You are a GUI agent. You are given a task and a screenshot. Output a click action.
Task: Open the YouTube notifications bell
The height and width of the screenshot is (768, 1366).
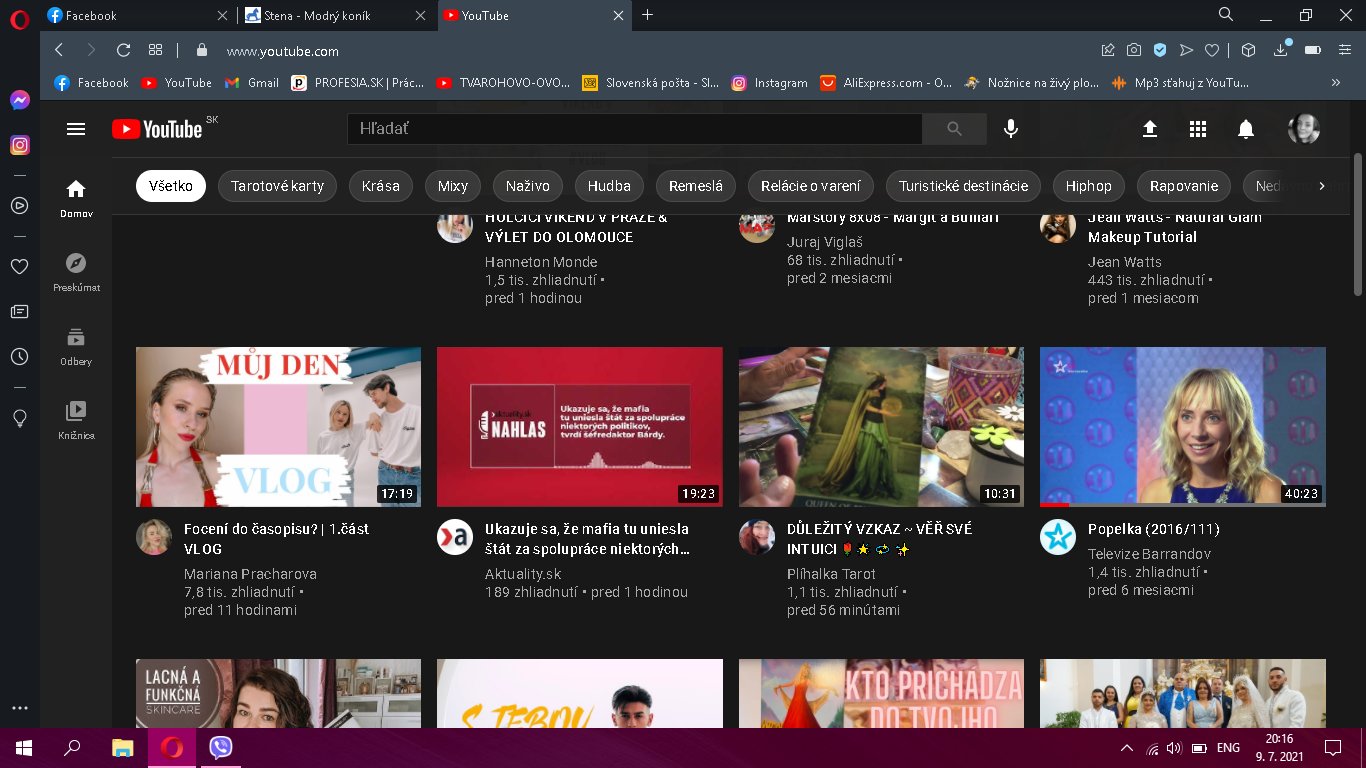pyautogui.click(x=1245, y=129)
